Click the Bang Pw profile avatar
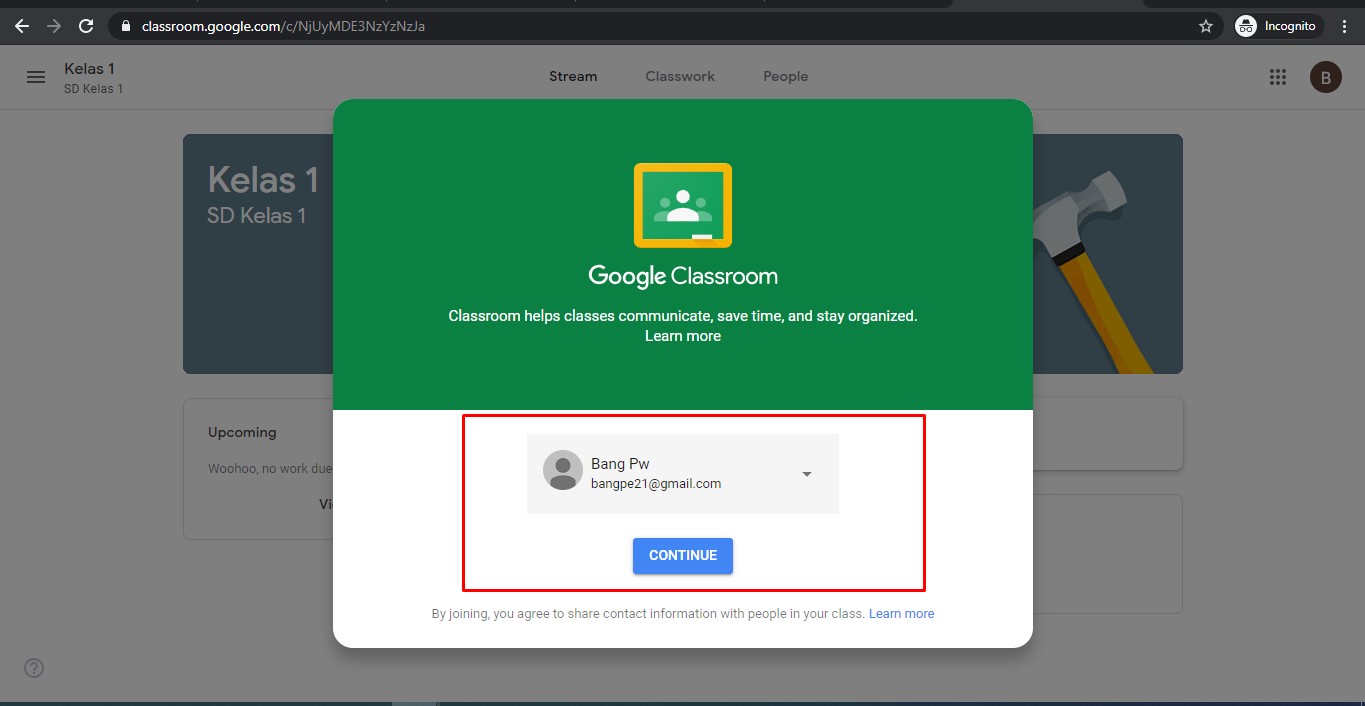 click(x=563, y=470)
